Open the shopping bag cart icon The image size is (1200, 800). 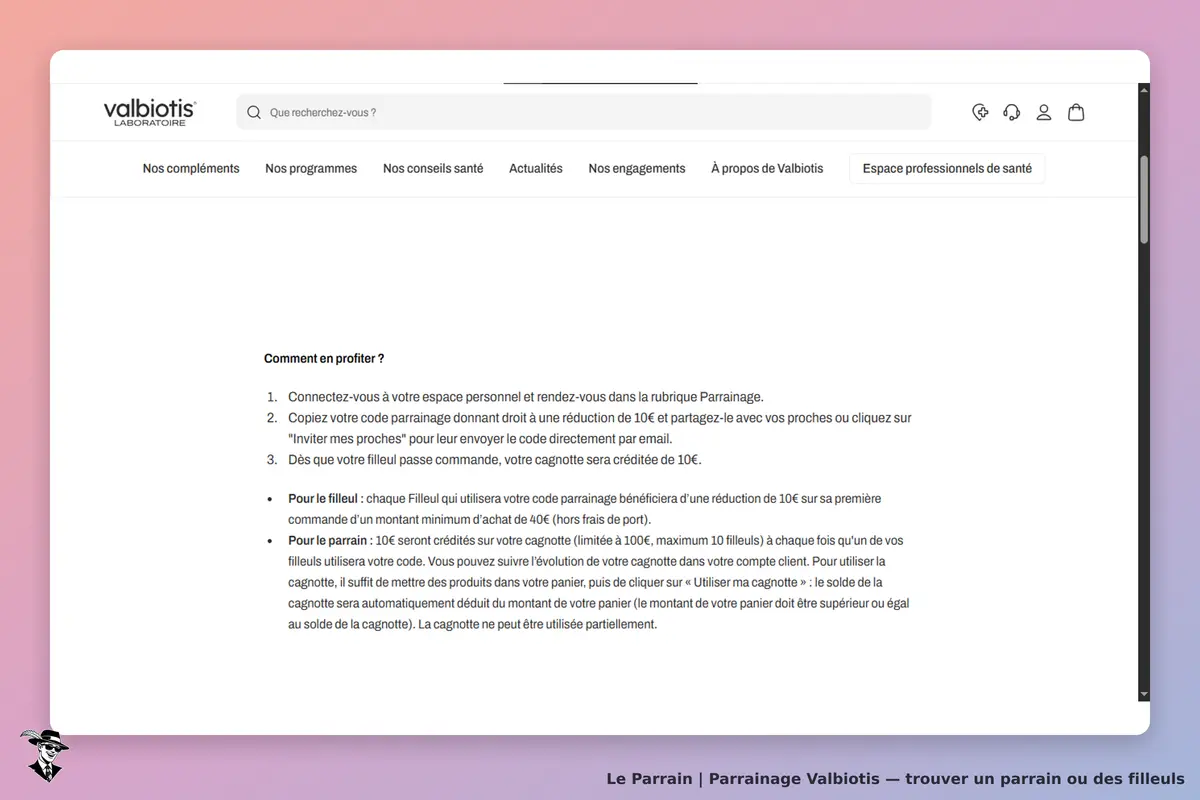tap(1076, 112)
